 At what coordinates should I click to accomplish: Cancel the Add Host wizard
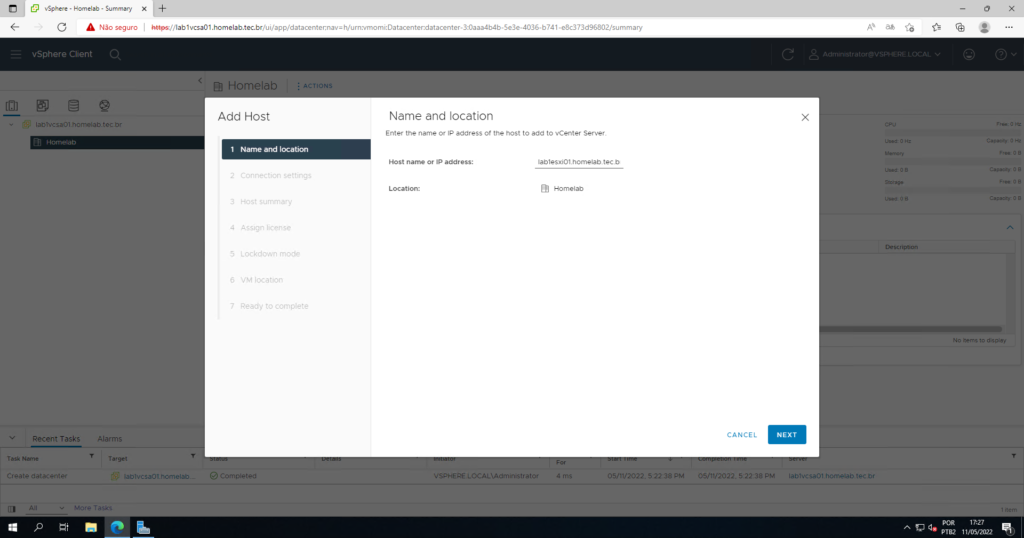tap(742, 435)
